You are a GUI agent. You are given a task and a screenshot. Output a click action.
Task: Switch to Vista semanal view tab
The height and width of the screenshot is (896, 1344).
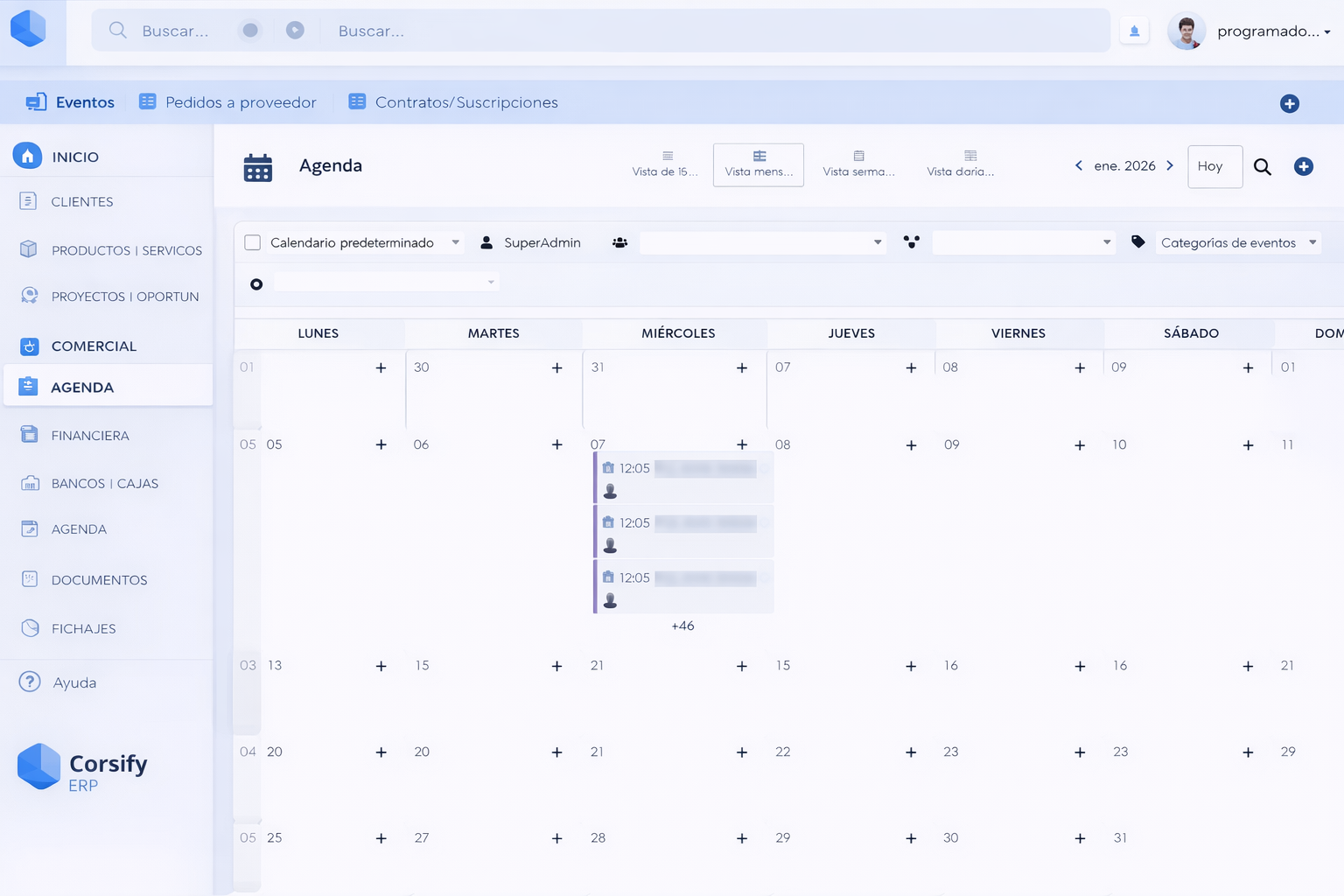(858, 164)
